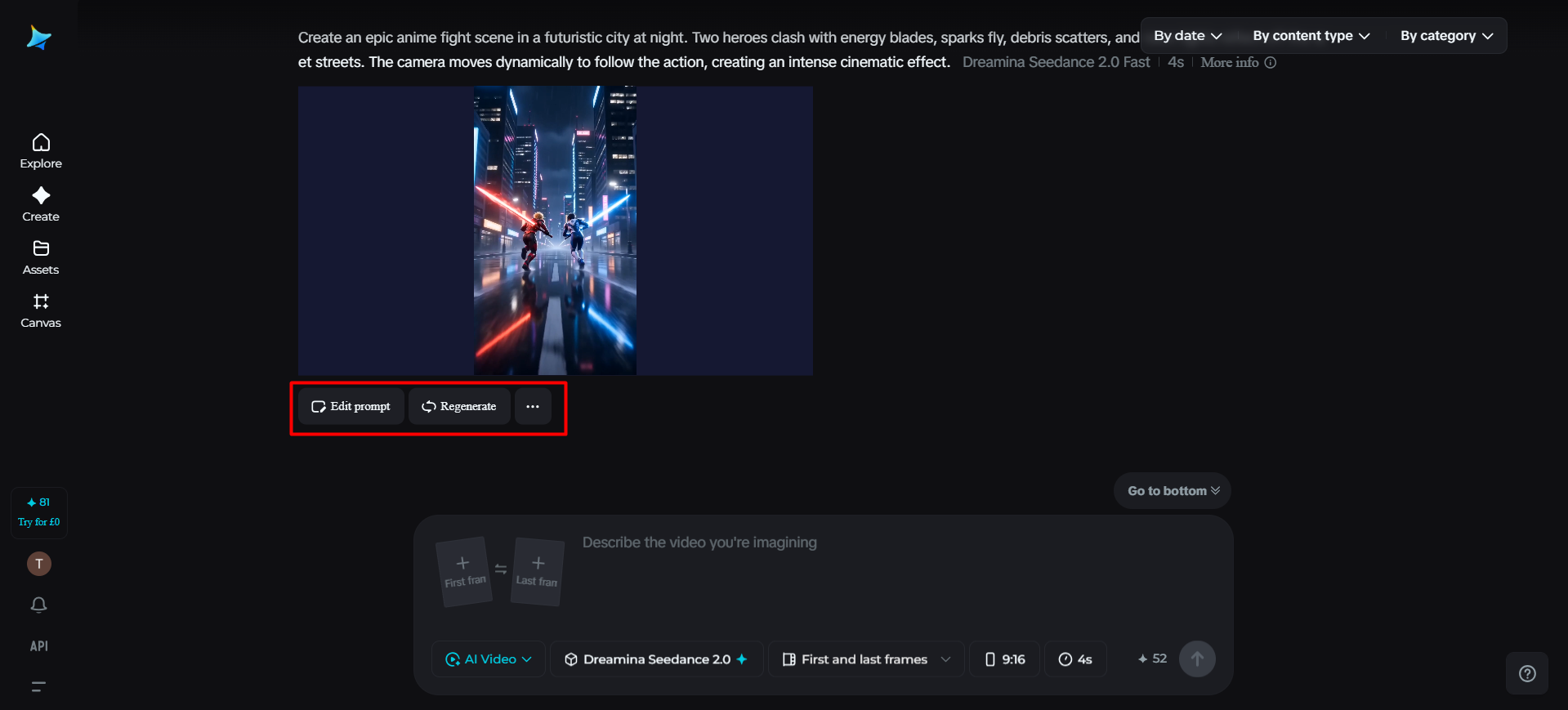Screen dimensions: 1568x710
Task: Open the notifications bell
Action: tap(39, 605)
